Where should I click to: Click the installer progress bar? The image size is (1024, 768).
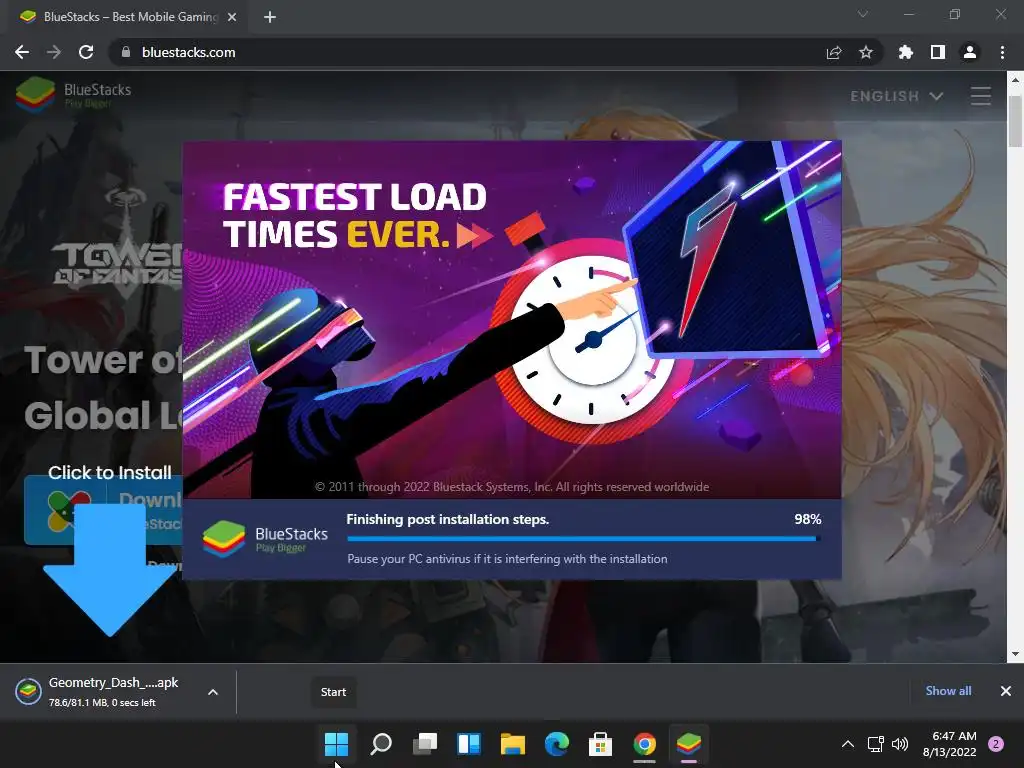584,539
